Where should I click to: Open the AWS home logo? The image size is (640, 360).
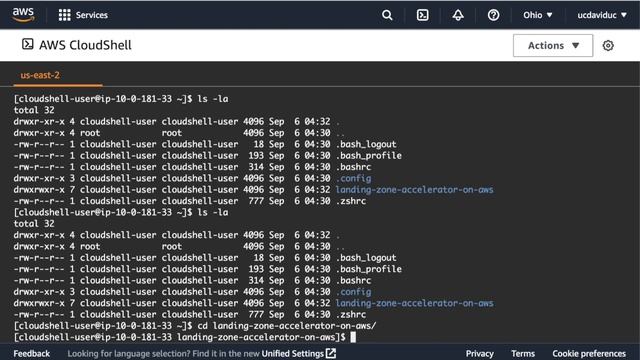coord(23,15)
